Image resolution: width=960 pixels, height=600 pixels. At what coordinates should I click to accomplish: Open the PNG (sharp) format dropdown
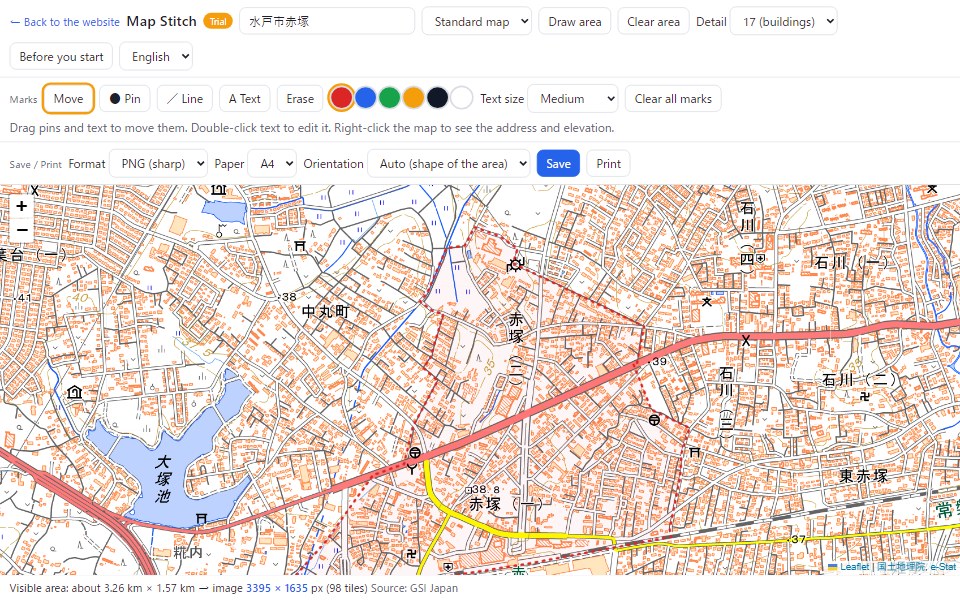click(159, 163)
